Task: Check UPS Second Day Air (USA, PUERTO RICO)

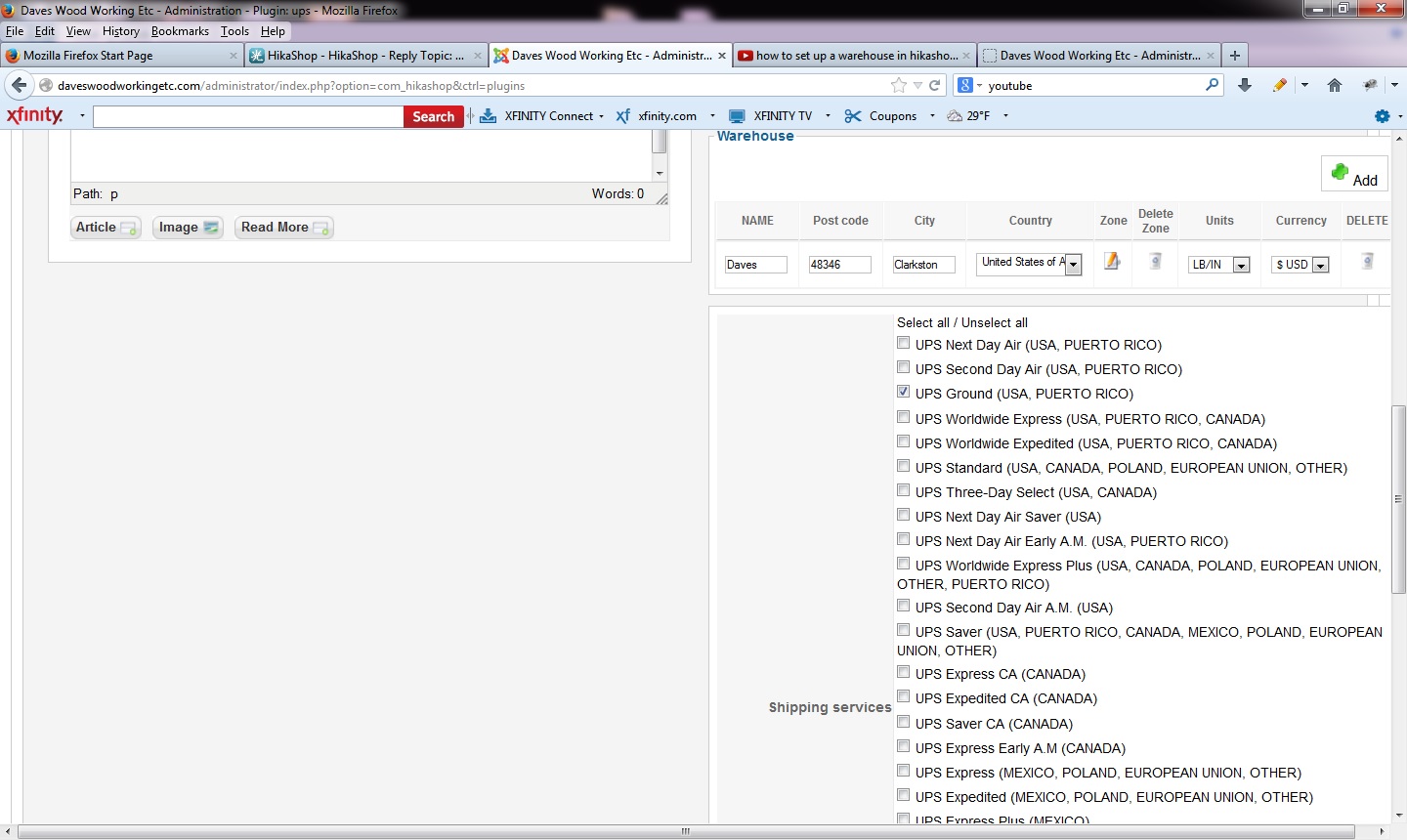Action: (904, 367)
